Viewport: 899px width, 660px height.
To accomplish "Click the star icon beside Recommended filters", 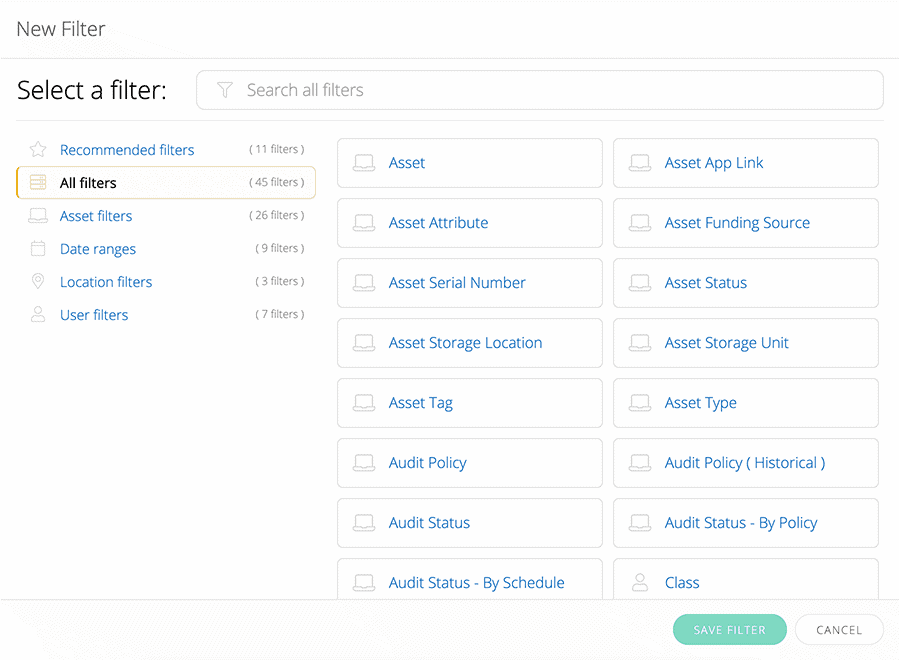I will point(37,148).
